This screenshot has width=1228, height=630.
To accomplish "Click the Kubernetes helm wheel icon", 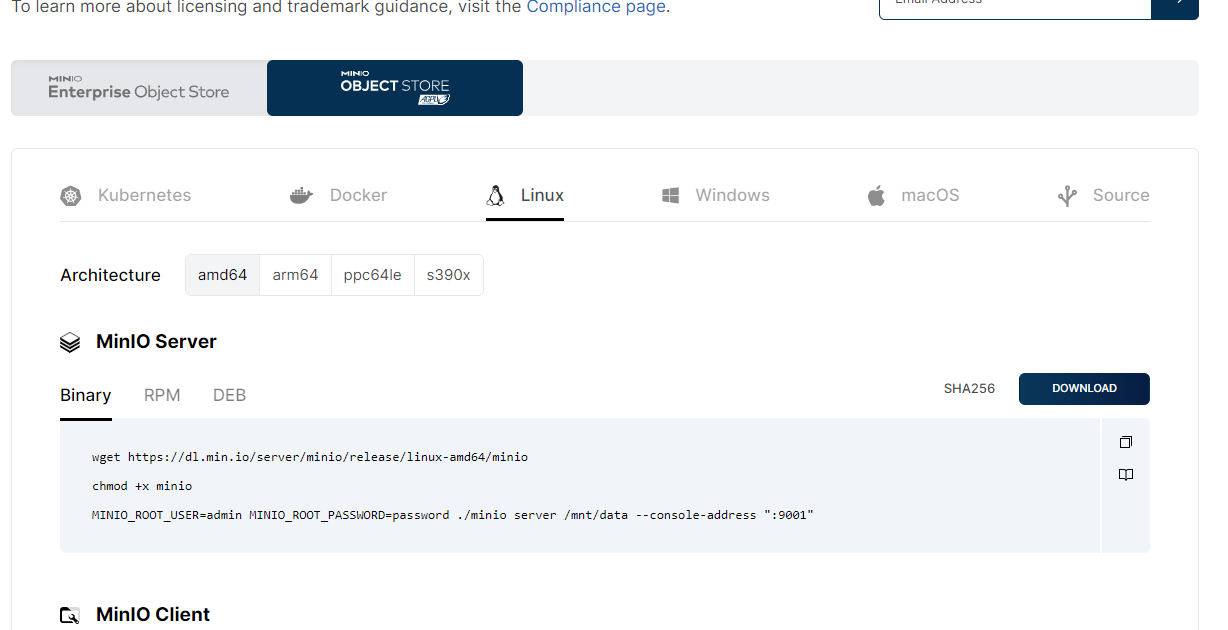I will pyautogui.click(x=70, y=196).
